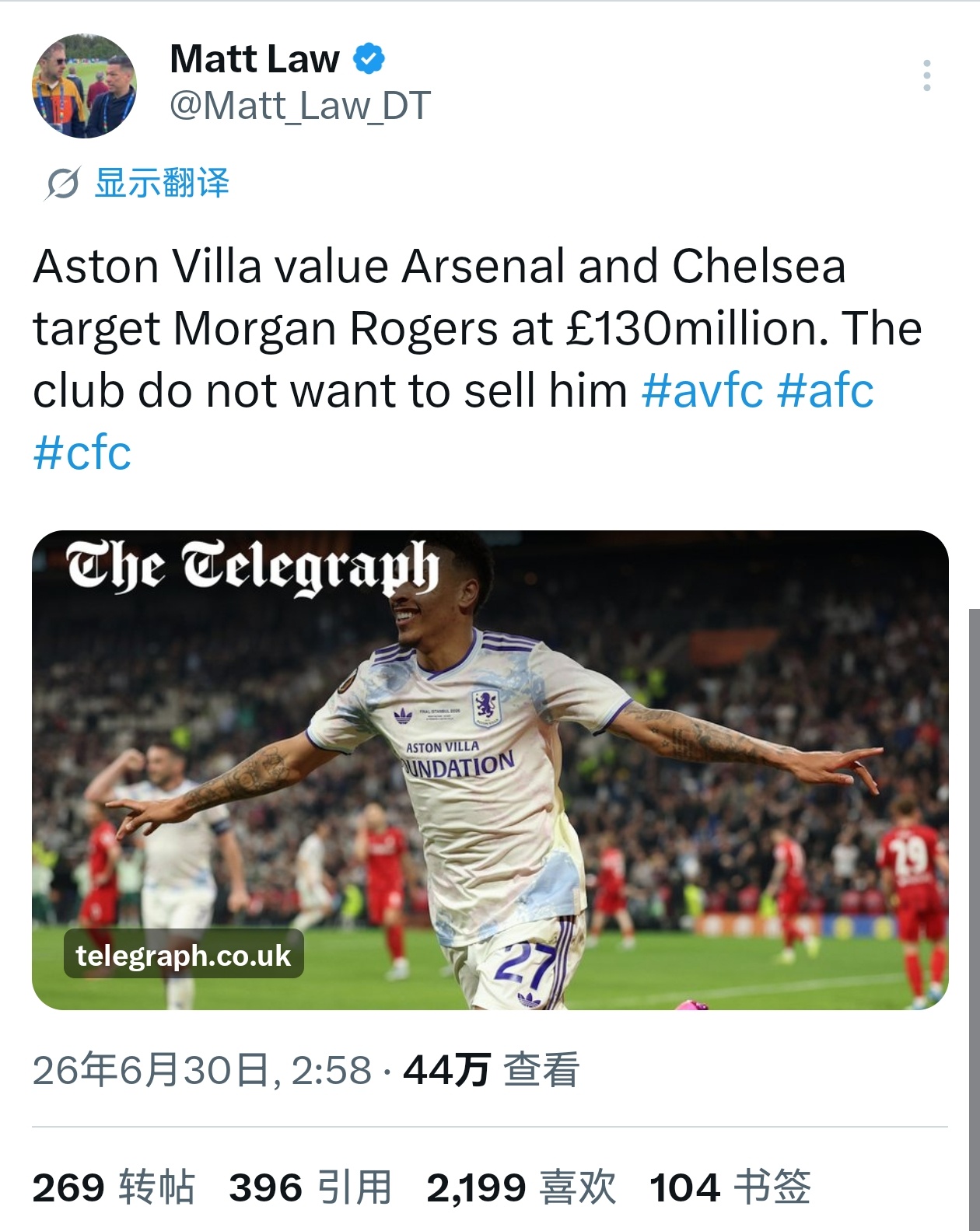Screen dimensions: 980x1231
Task: Click the post timestamp 26年6月30日, 2:58
Action: pos(202,1070)
